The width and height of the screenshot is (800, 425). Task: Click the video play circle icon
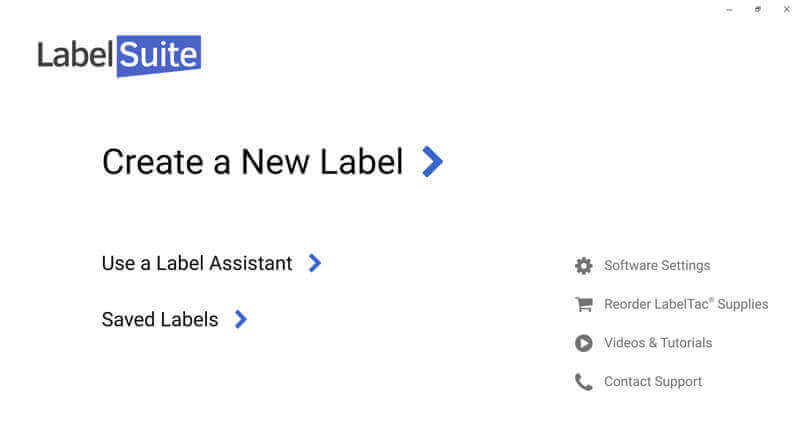tap(583, 343)
